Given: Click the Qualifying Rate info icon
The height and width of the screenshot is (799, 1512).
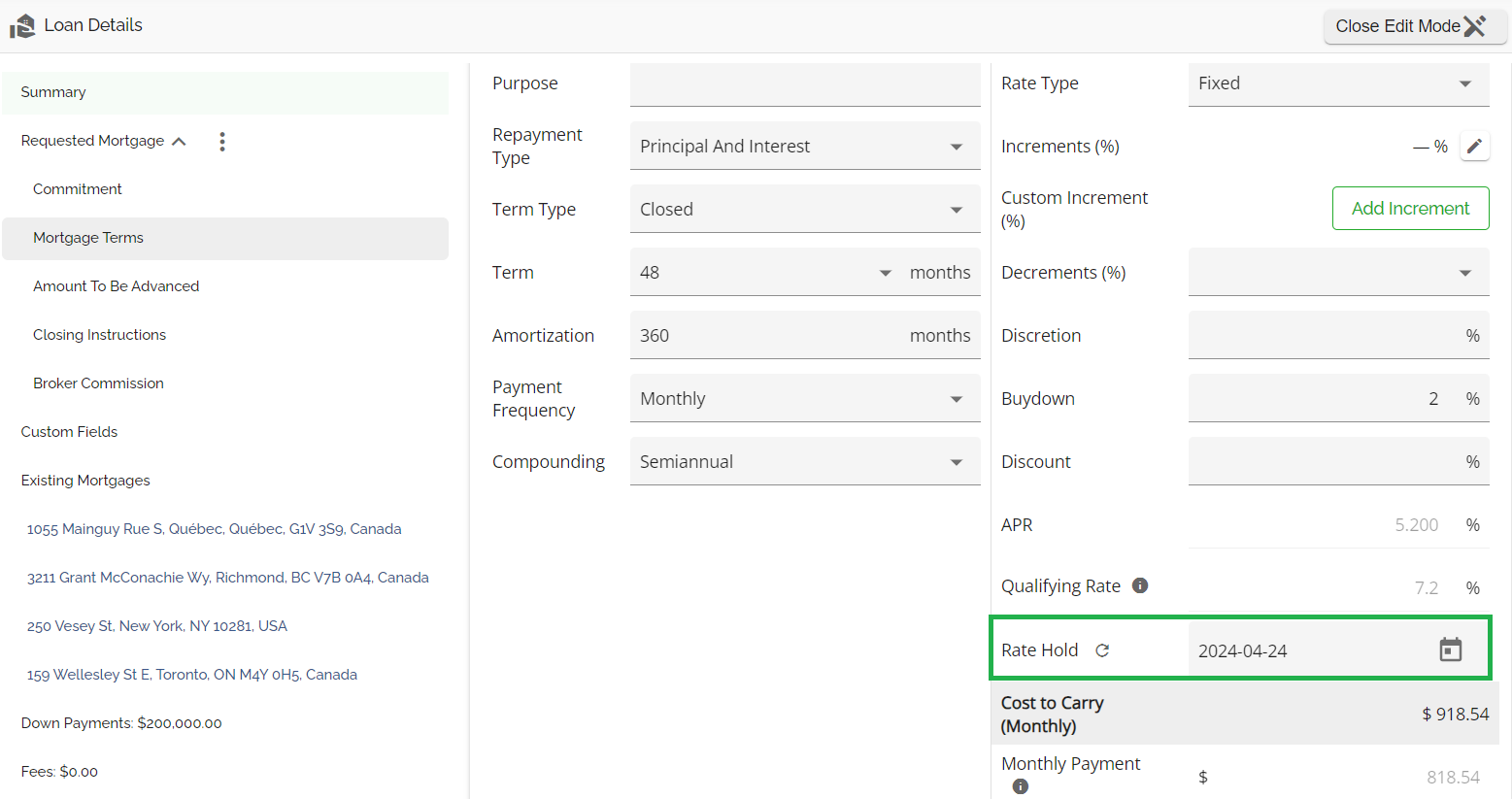Looking at the screenshot, I should 1140,585.
